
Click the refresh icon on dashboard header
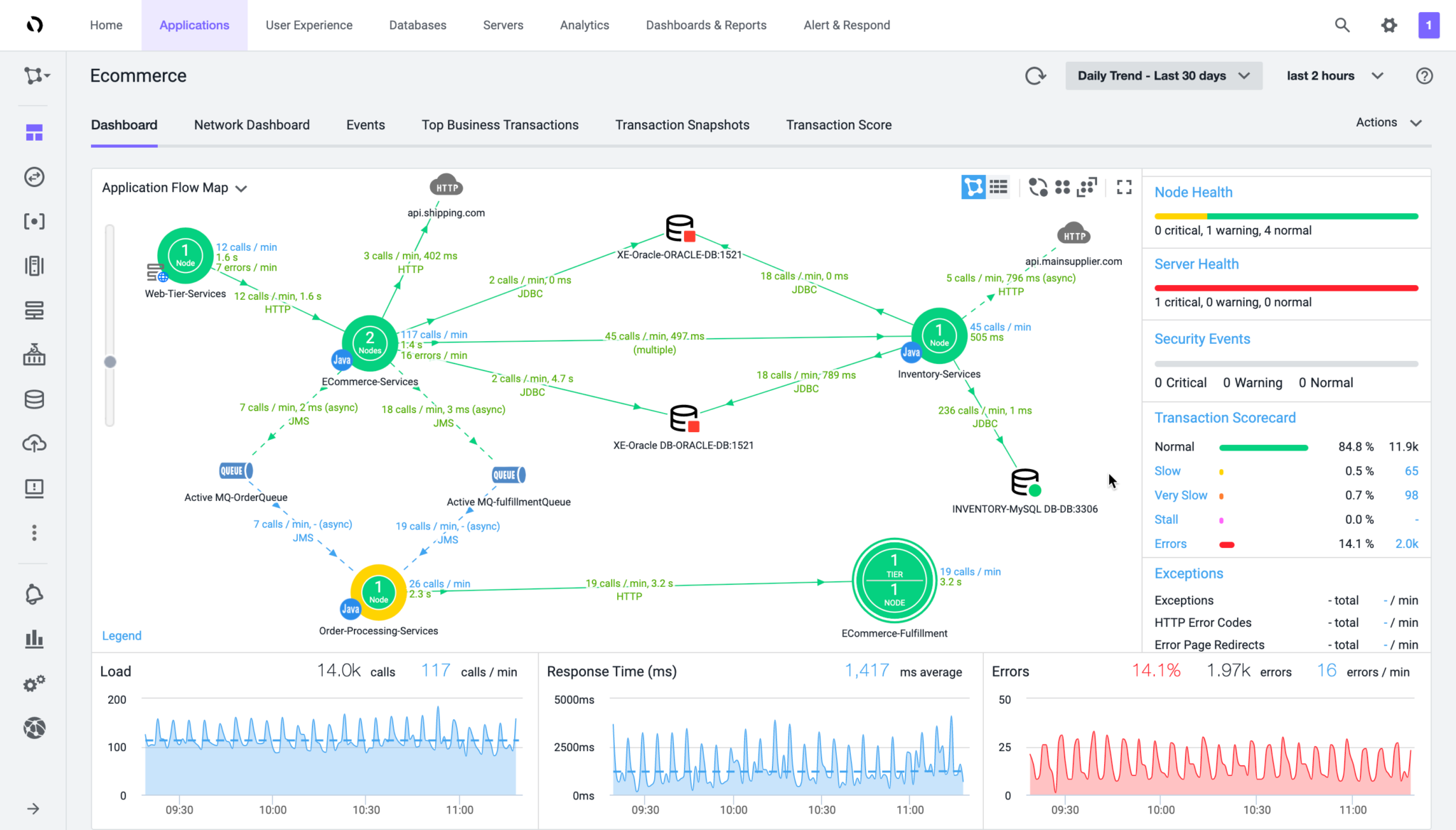tap(1035, 76)
